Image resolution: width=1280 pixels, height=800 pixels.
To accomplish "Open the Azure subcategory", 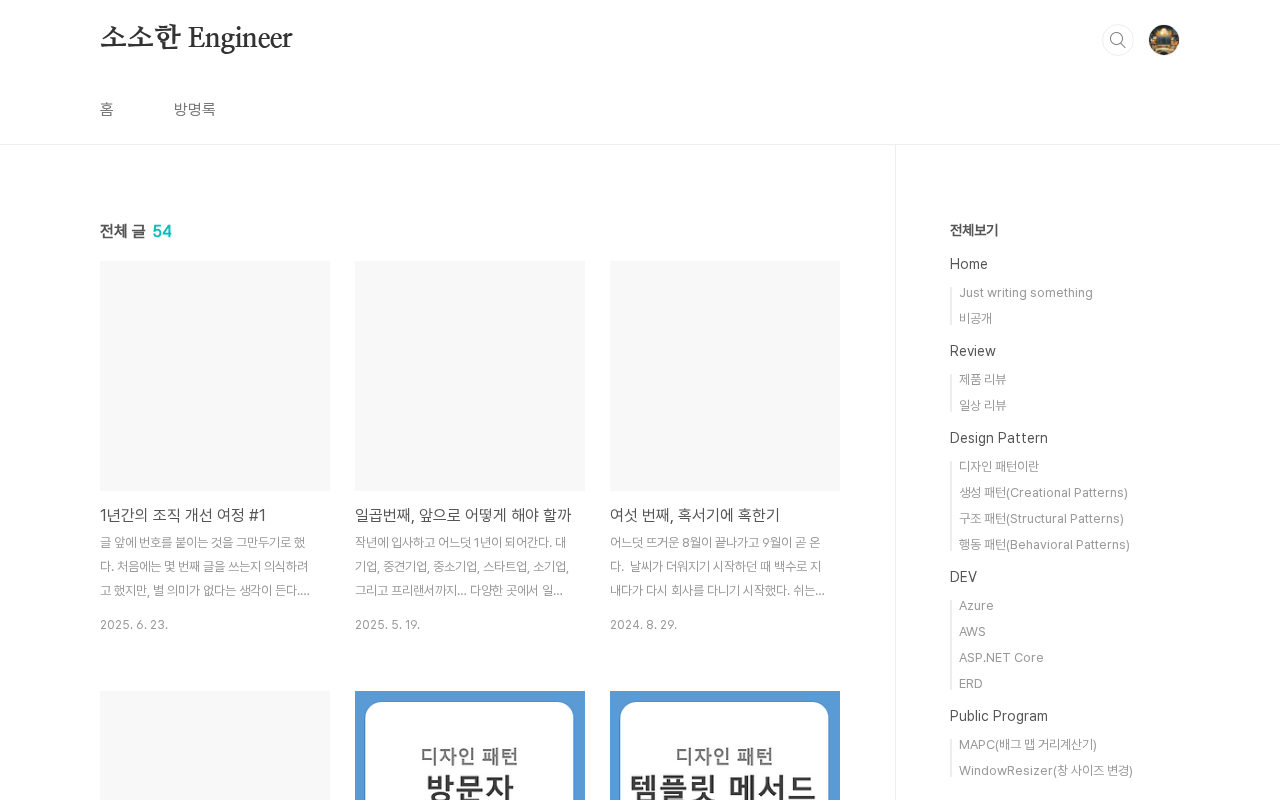I will point(976,606).
